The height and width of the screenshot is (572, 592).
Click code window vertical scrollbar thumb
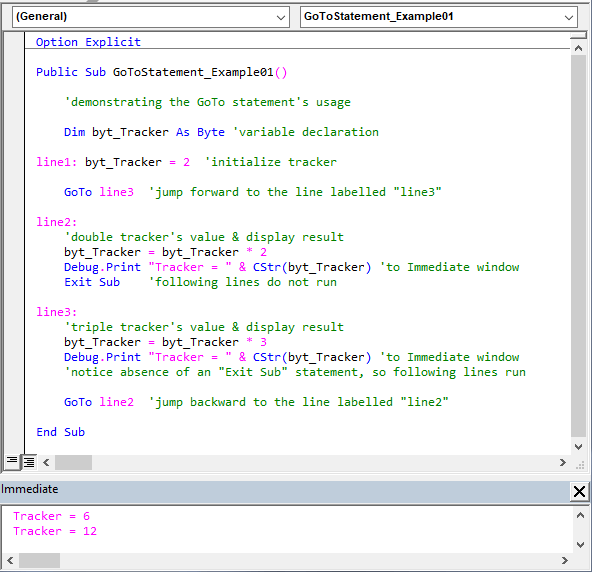(x=578, y=245)
